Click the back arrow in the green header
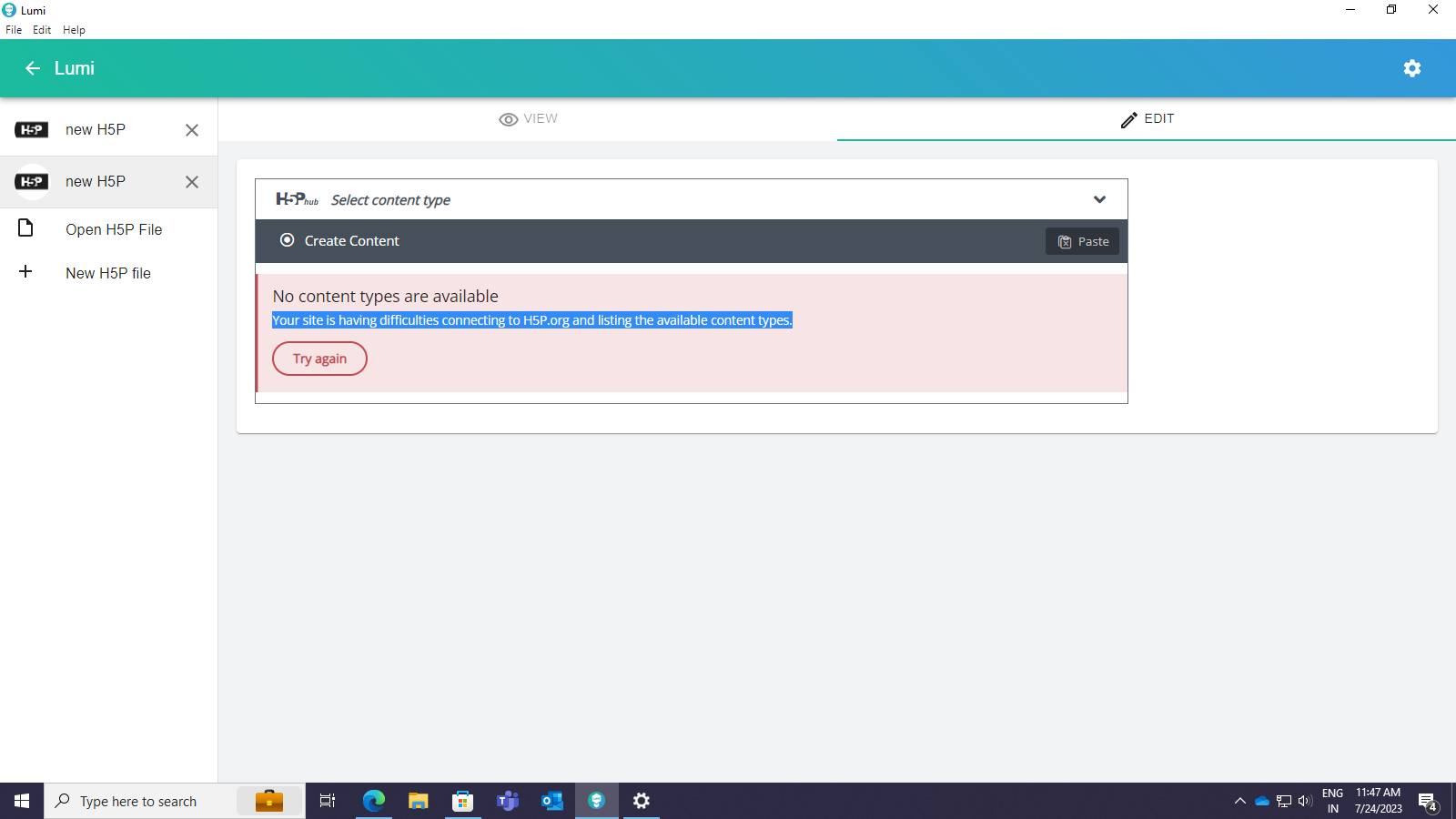Image resolution: width=1456 pixels, height=819 pixels. 34,68
